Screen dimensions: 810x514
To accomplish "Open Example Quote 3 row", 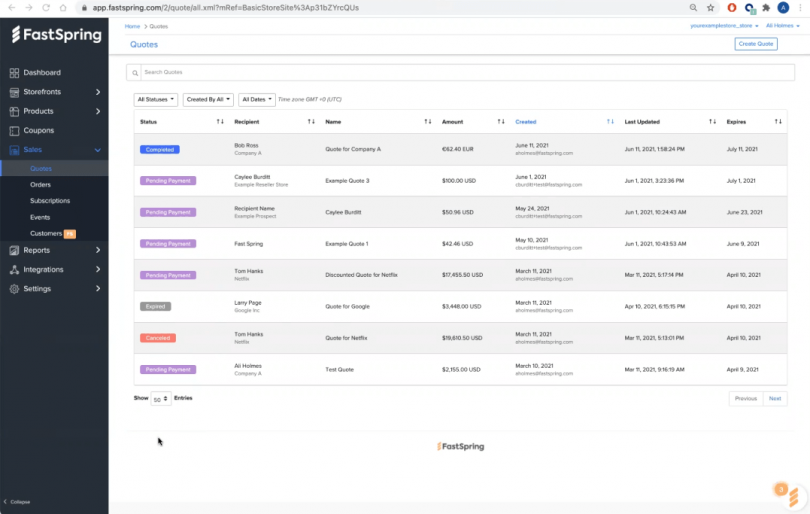I will tap(460, 181).
